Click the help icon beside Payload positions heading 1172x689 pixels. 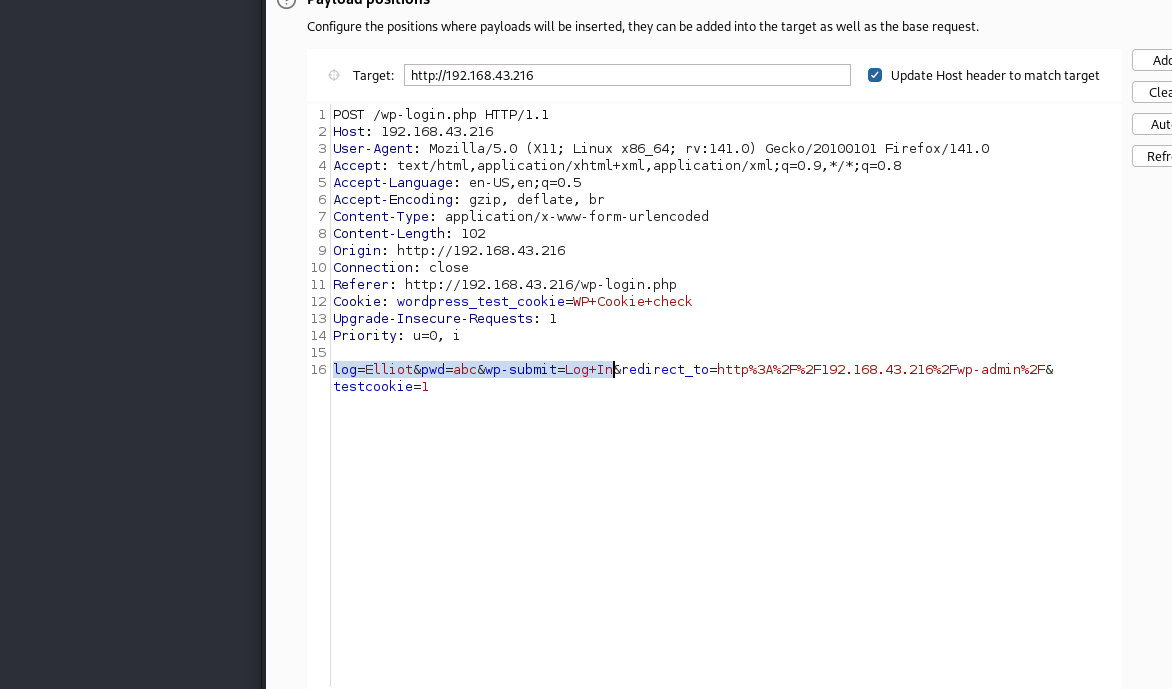(286, 3)
